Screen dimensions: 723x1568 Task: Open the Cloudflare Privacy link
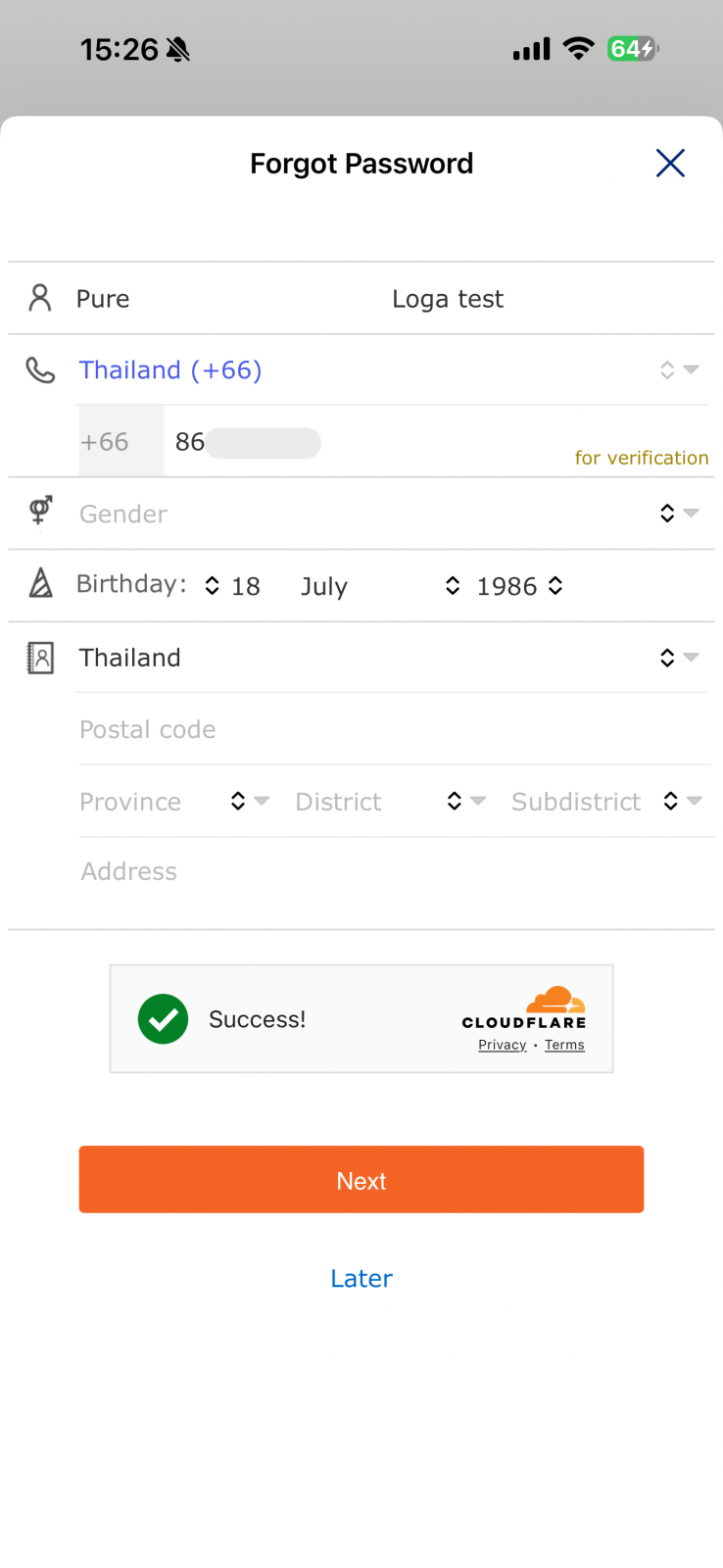[x=503, y=1045]
